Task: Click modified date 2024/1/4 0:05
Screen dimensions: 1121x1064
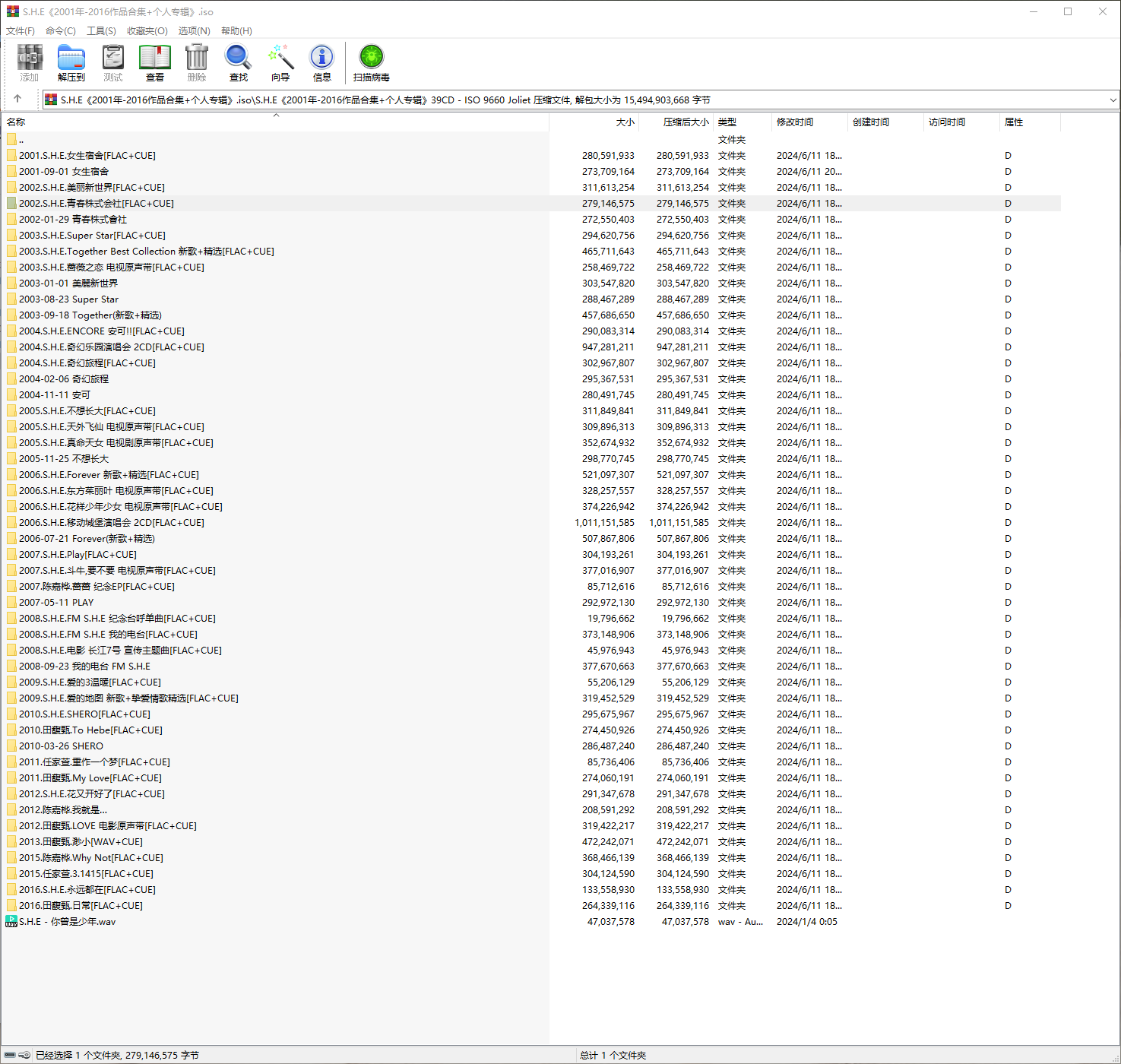Action: [806, 921]
